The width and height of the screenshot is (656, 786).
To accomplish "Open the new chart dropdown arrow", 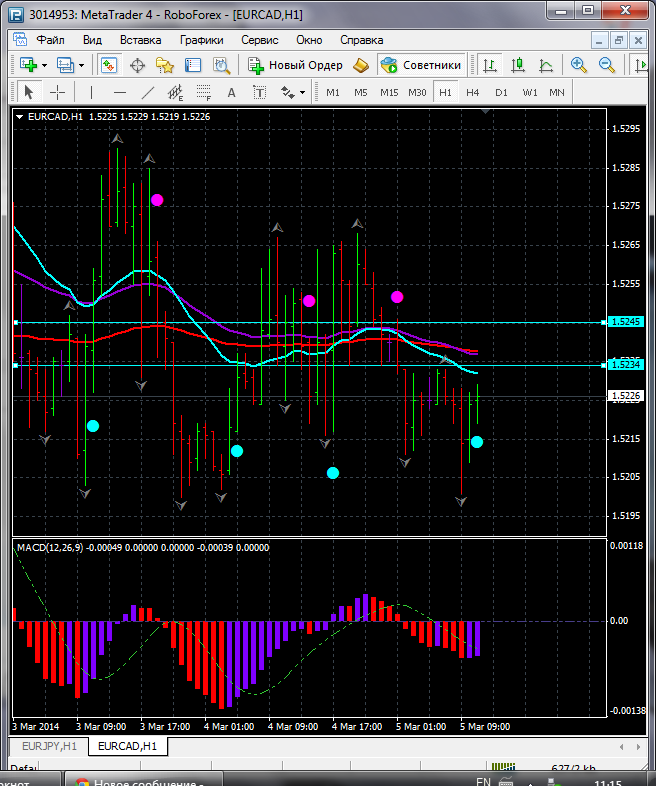I will (x=45, y=65).
